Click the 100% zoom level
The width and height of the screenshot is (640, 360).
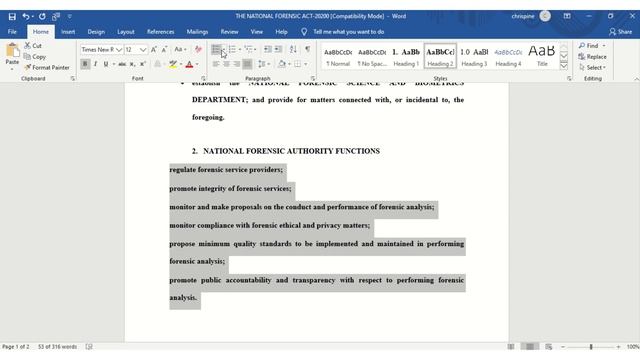pyautogui.click(x=633, y=347)
